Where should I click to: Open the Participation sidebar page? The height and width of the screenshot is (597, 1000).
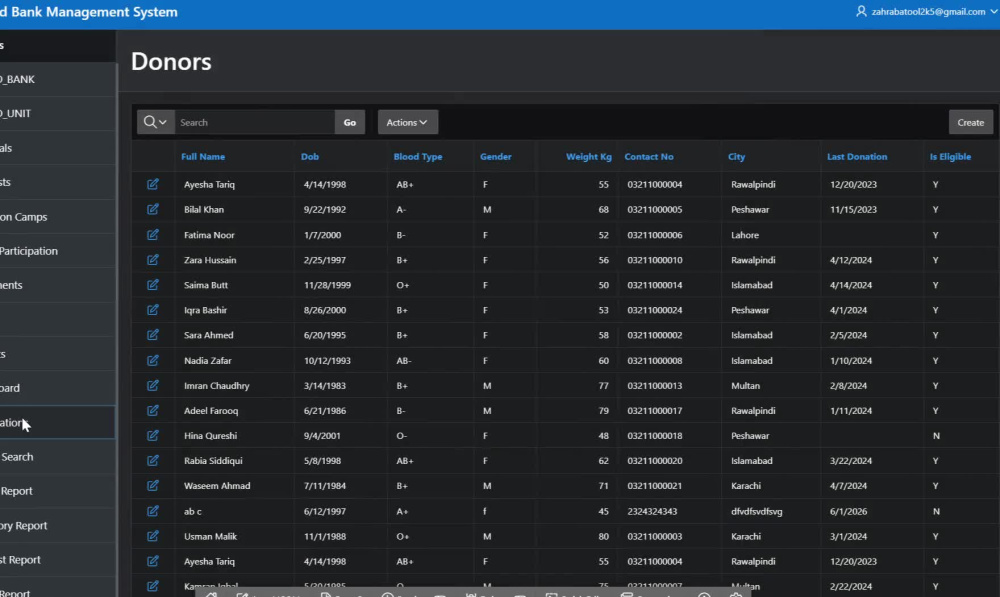coord(57,251)
